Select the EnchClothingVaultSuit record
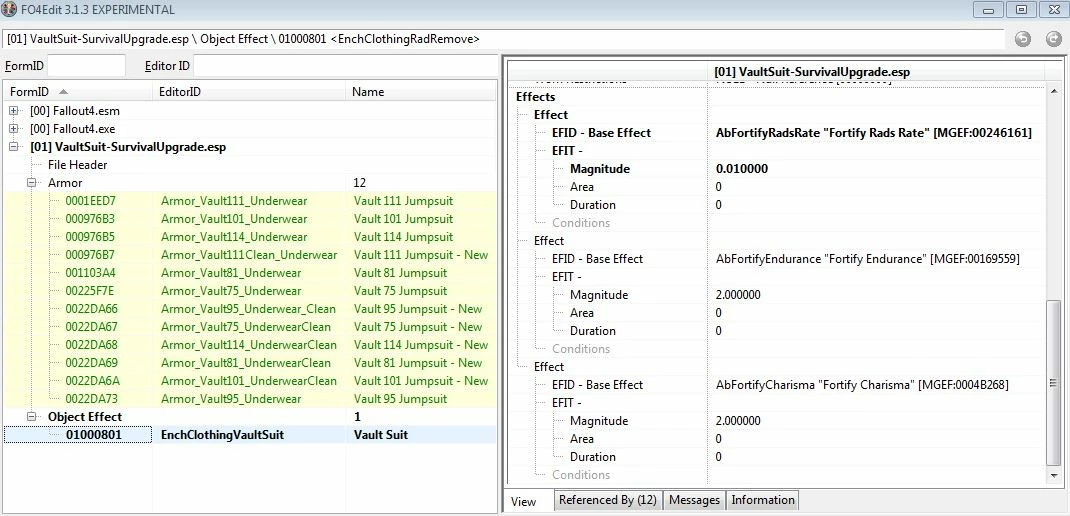Screen dimensions: 1070x516 (x=222, y=435)
